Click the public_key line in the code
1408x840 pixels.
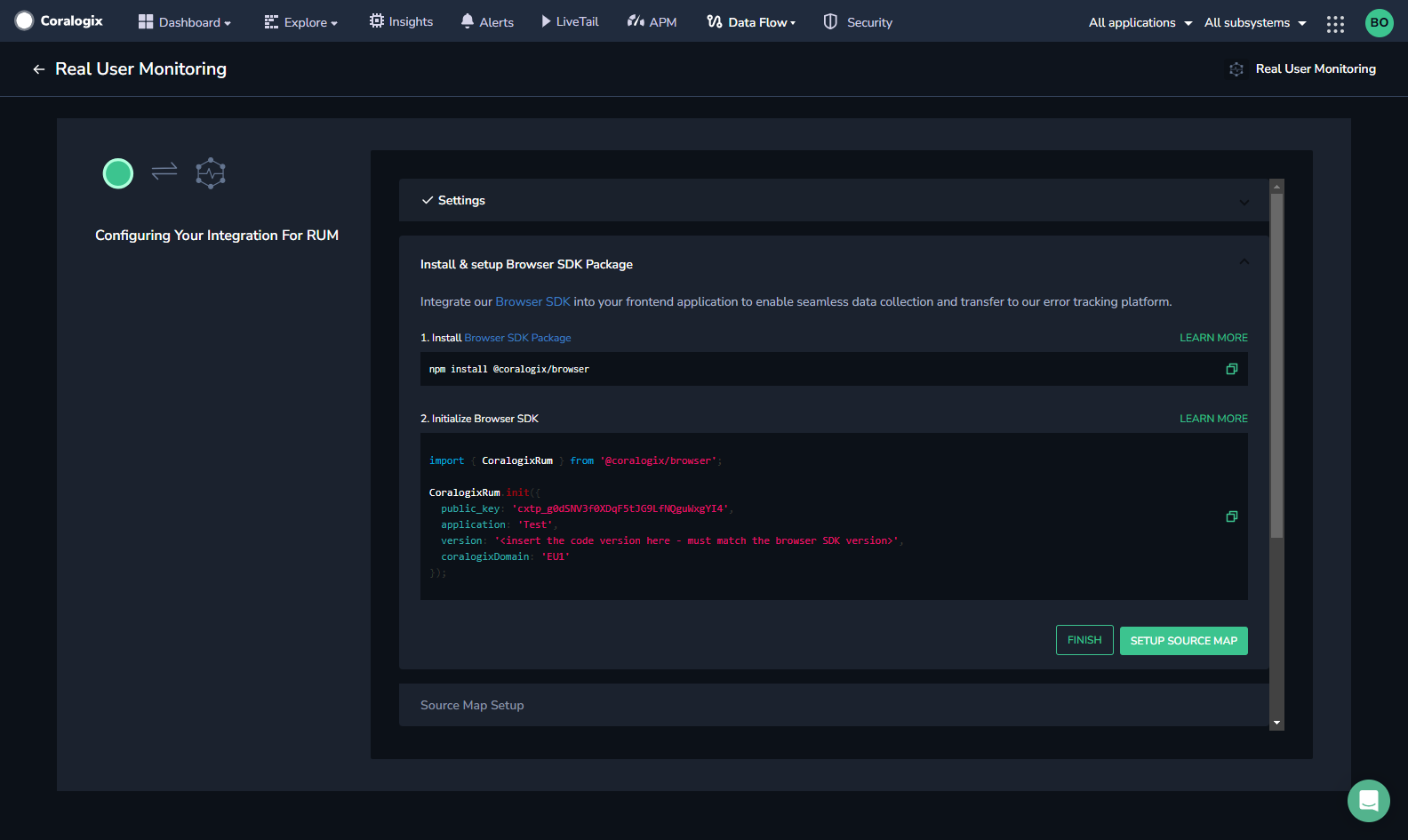586,508
